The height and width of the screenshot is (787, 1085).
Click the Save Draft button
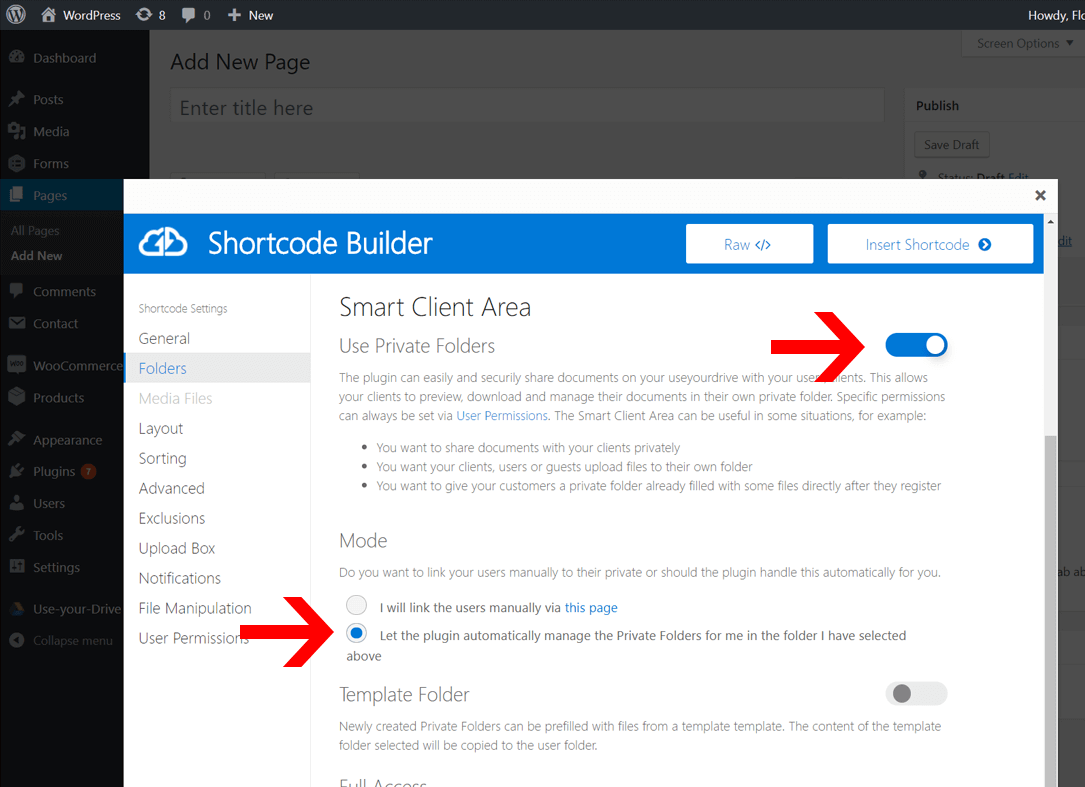pyautogui.click(x=951, y=145)
